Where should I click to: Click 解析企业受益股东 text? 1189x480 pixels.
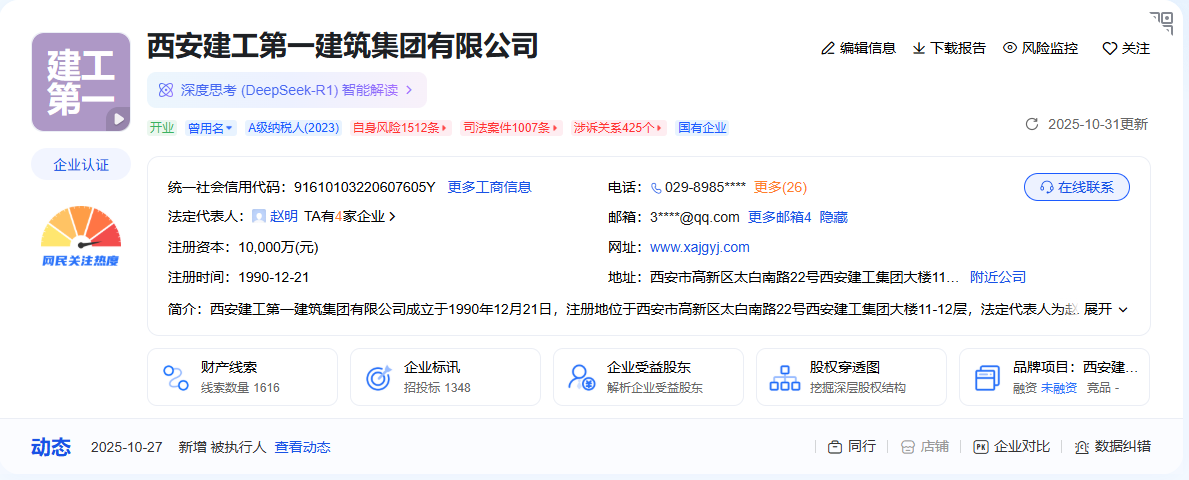tap(655, 388)
